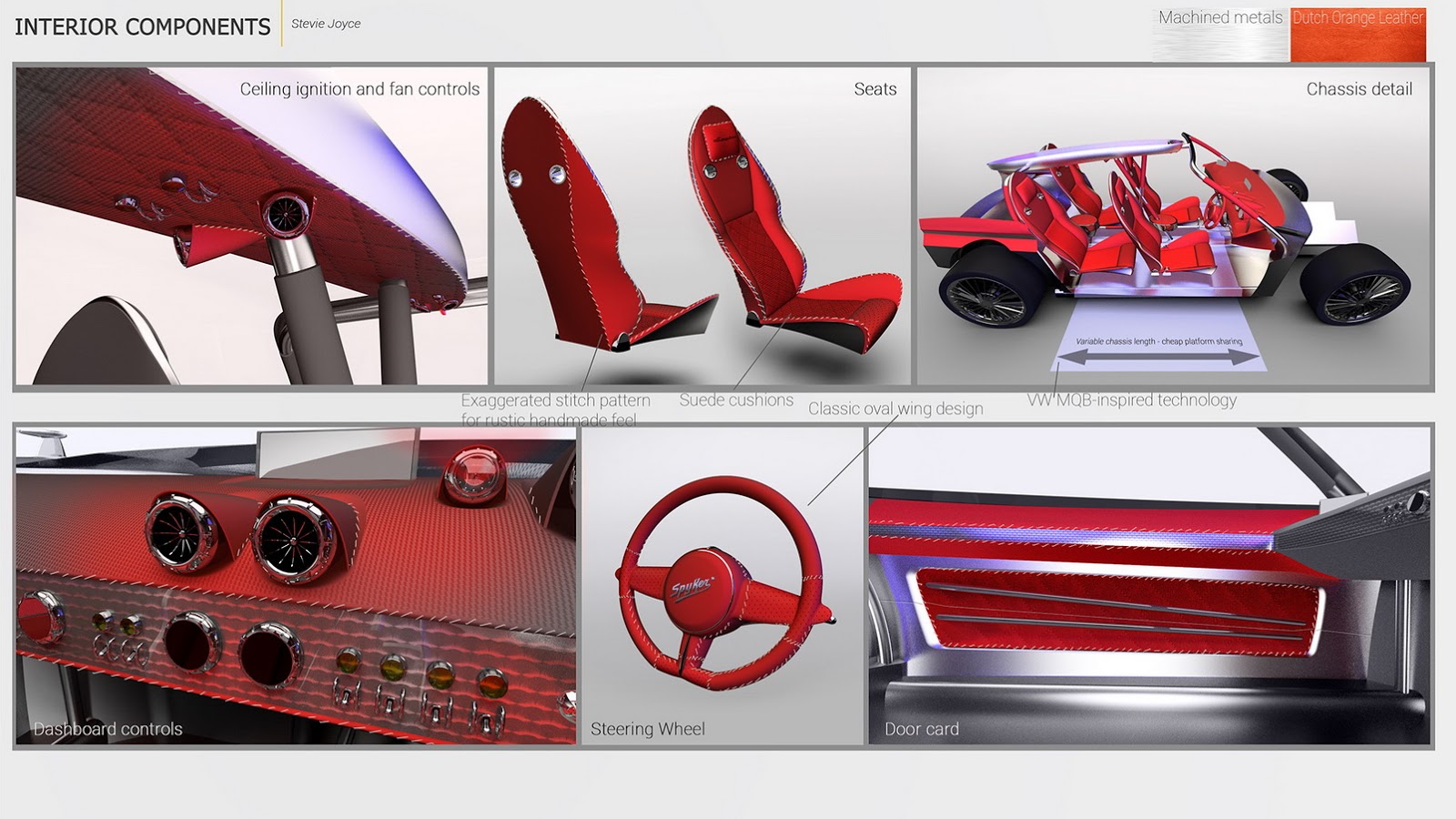1456x819 pixels.
Task: Click the author name Stevie Joyce
Action: (x=326, y=24)
